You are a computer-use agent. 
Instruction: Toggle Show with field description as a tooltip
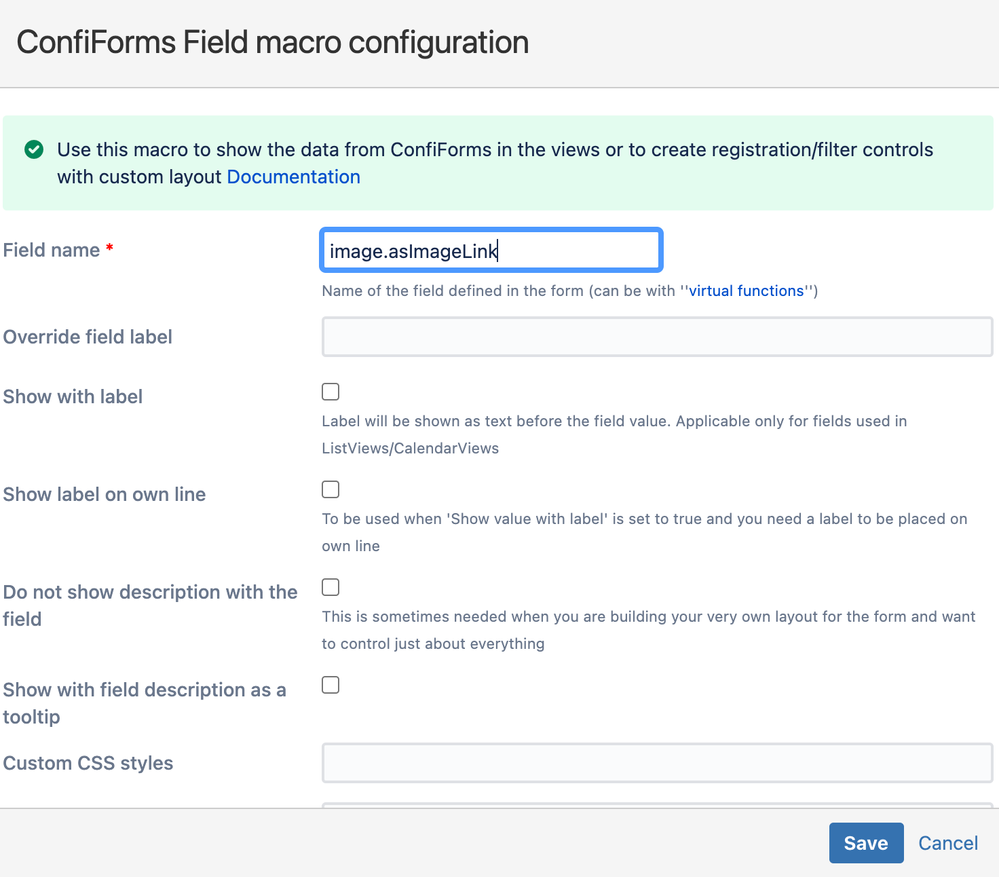331,685
